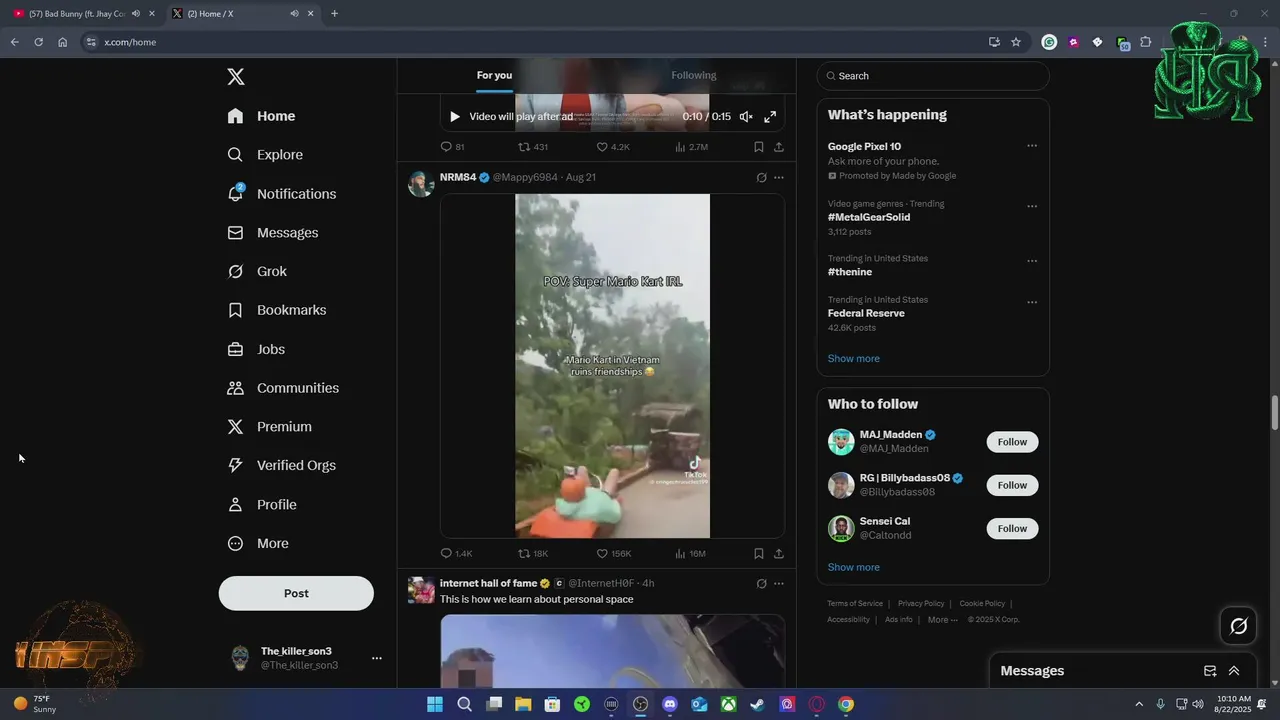The image size is (1280, 720).
Task: Open more options on internet hall of fame post
Action: coord(779,584)
